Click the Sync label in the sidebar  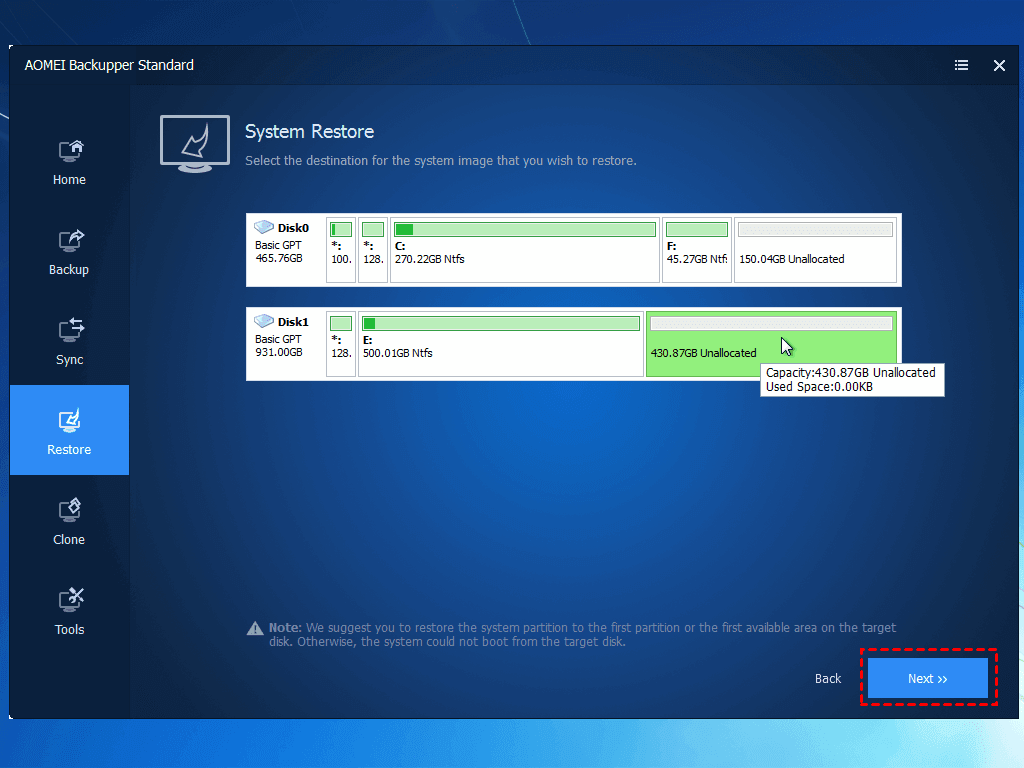[69, 360]
